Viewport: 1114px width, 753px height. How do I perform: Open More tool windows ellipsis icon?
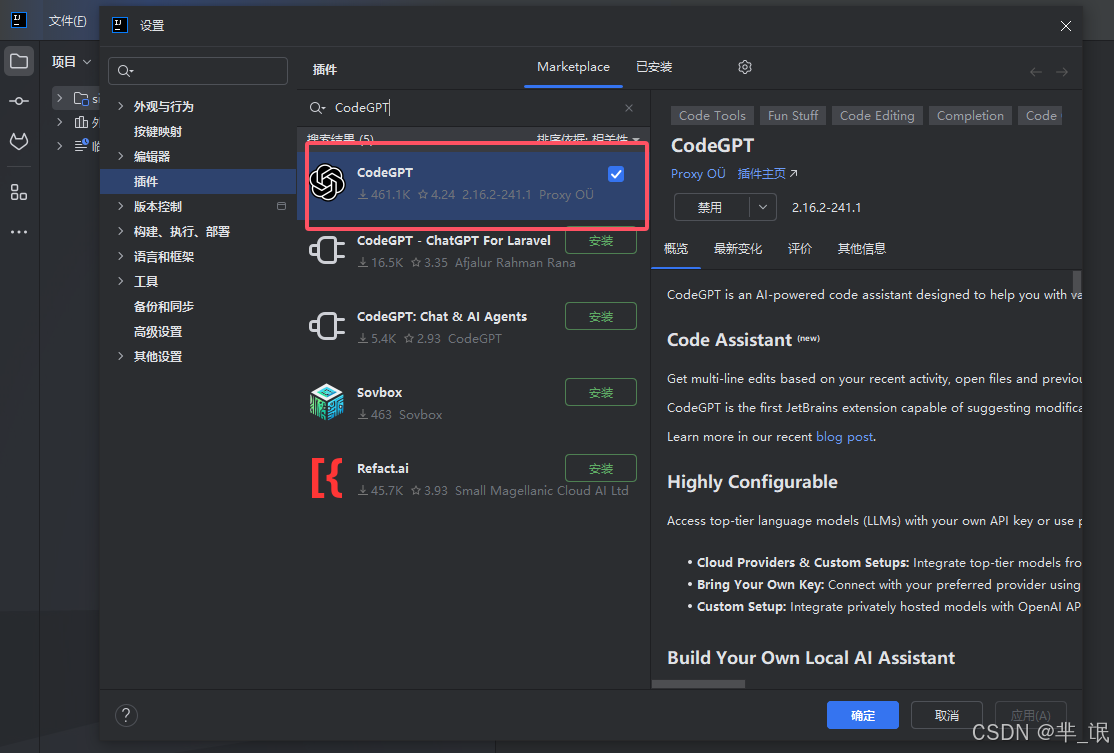tap(19, 232)
